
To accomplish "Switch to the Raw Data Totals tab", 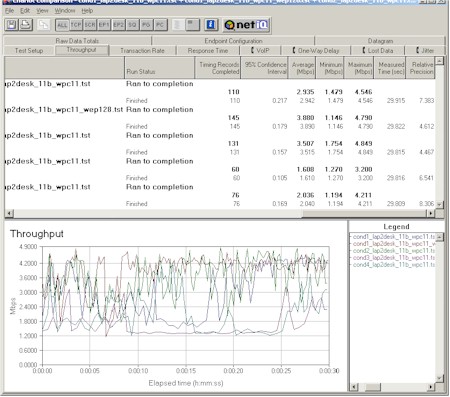I will pos(77,41).
